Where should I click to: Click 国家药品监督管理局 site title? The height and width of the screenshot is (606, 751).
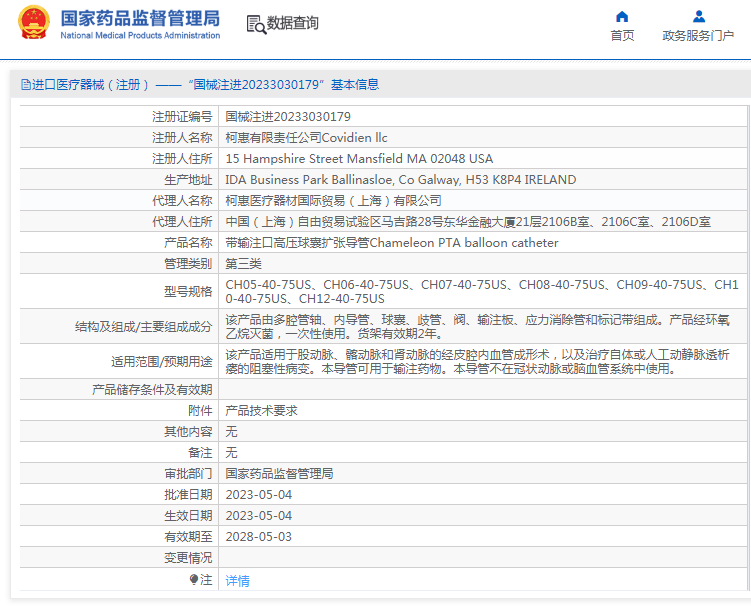140,19
